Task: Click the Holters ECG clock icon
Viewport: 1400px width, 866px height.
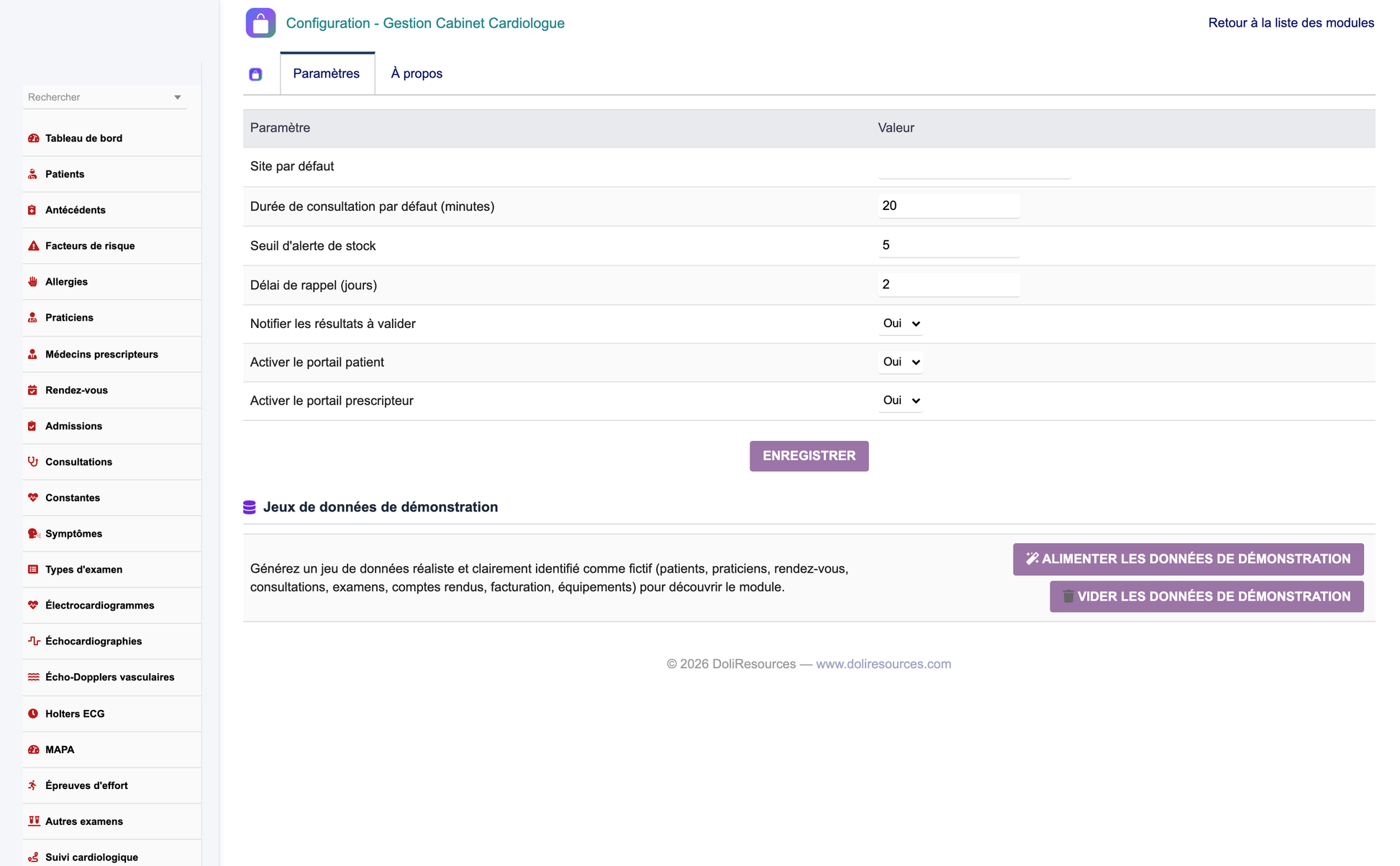Action: tap(33, 714)
